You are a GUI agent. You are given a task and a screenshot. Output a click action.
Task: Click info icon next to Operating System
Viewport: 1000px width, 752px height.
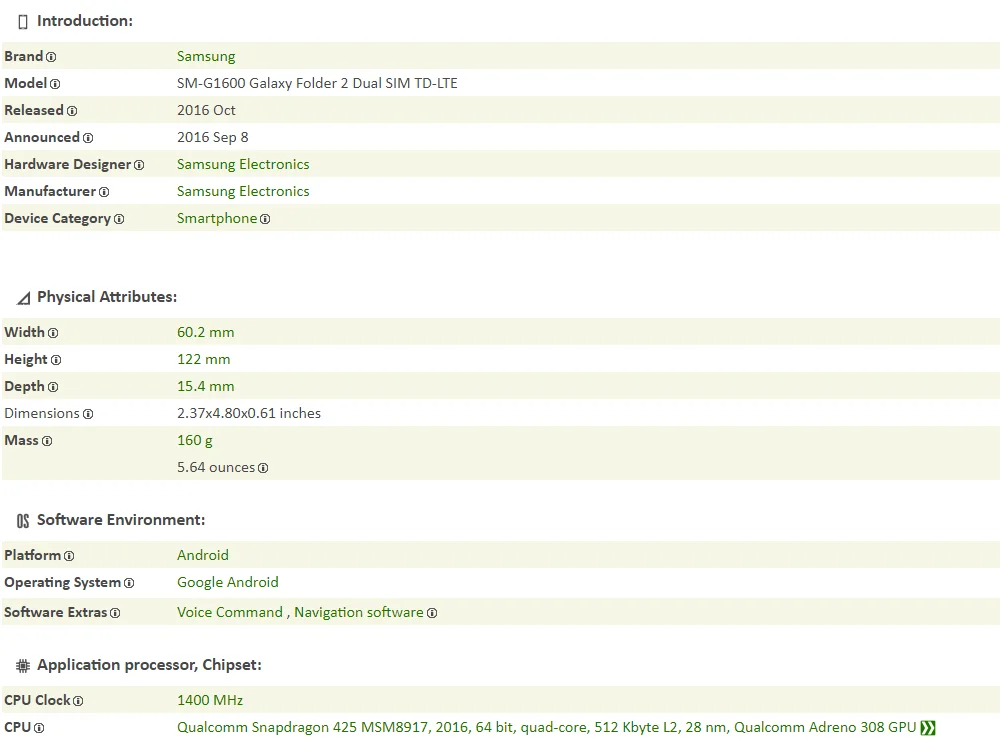pyautogui.click(x=129, y=583)
